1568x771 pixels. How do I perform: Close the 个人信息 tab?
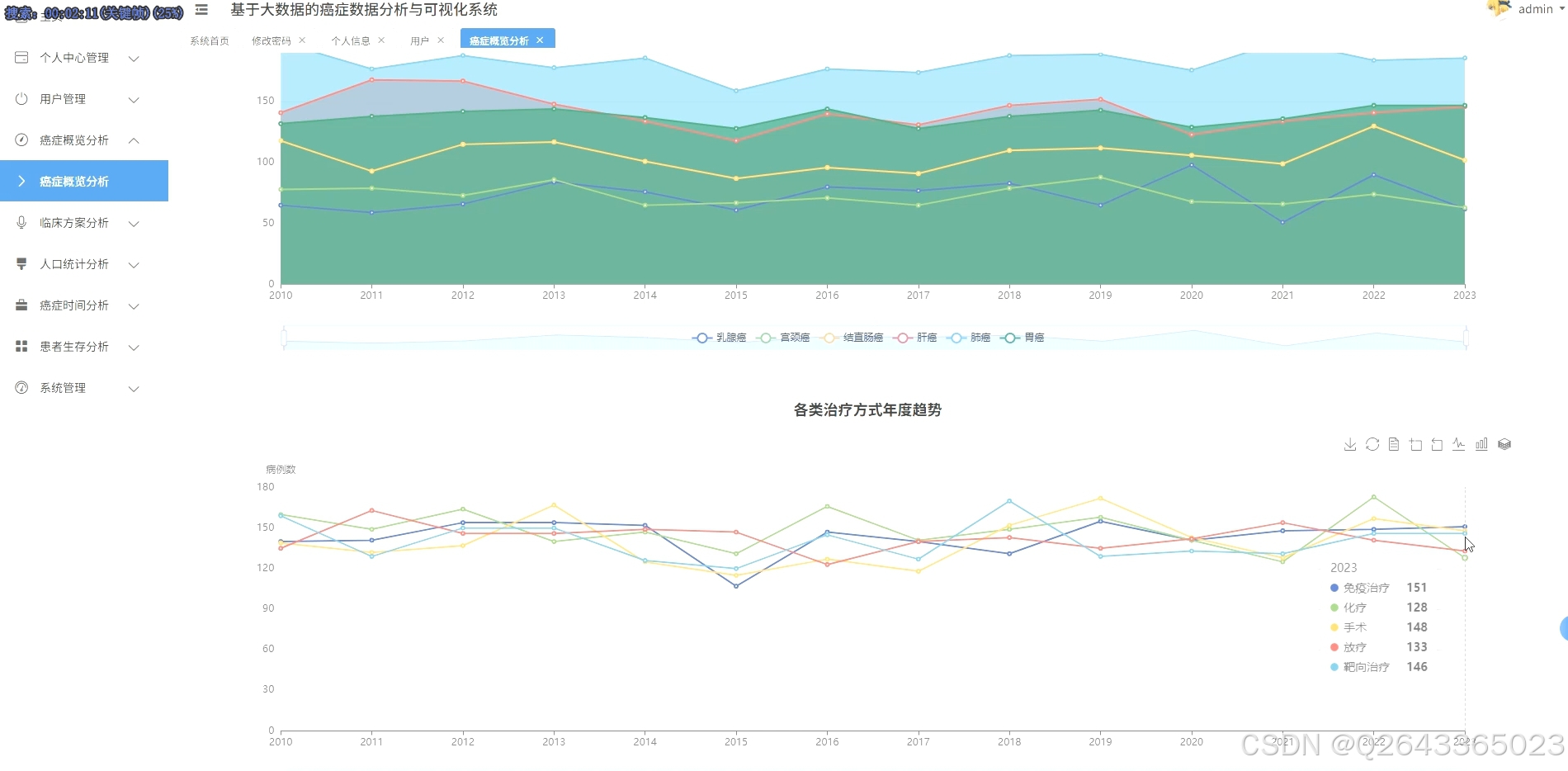click(x=381, y=40)
